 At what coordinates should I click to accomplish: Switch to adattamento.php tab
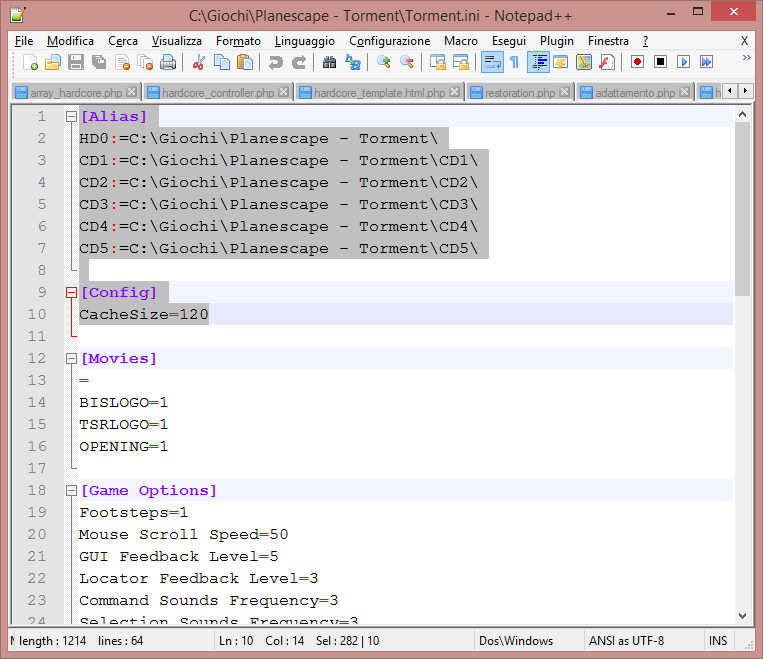[635, 92]
